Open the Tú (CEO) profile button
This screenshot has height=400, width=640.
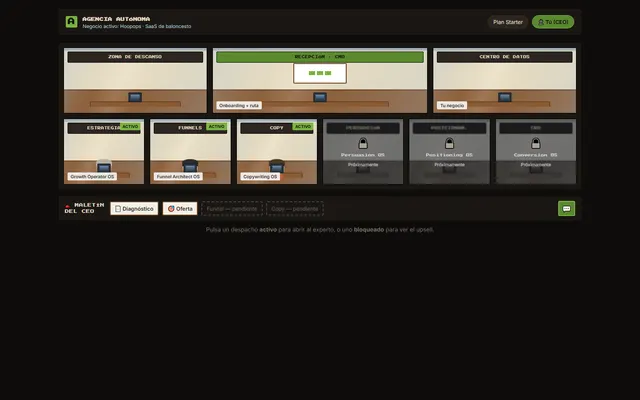point(553,22)
